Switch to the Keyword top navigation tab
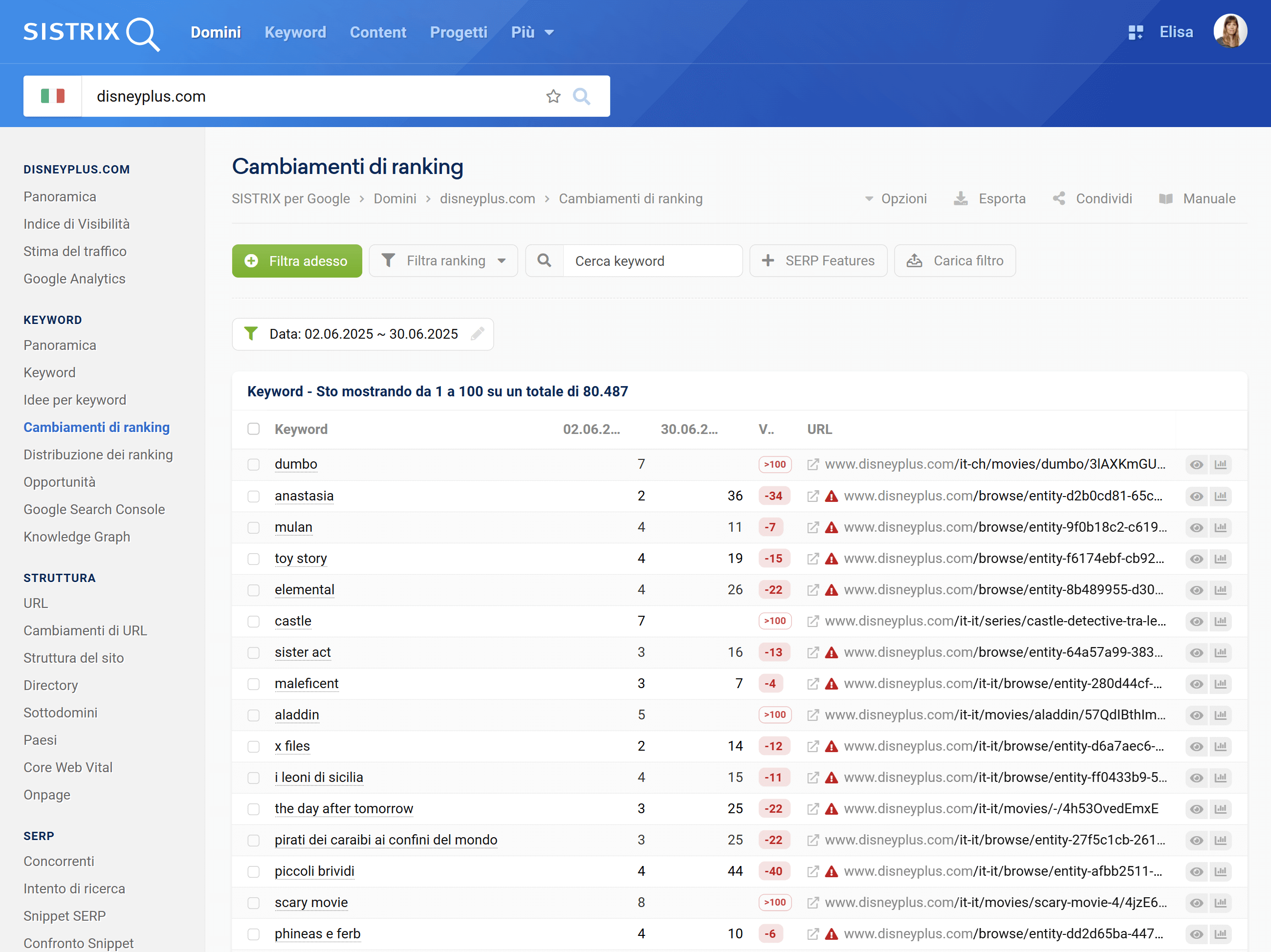 click(x=295, y=32)
